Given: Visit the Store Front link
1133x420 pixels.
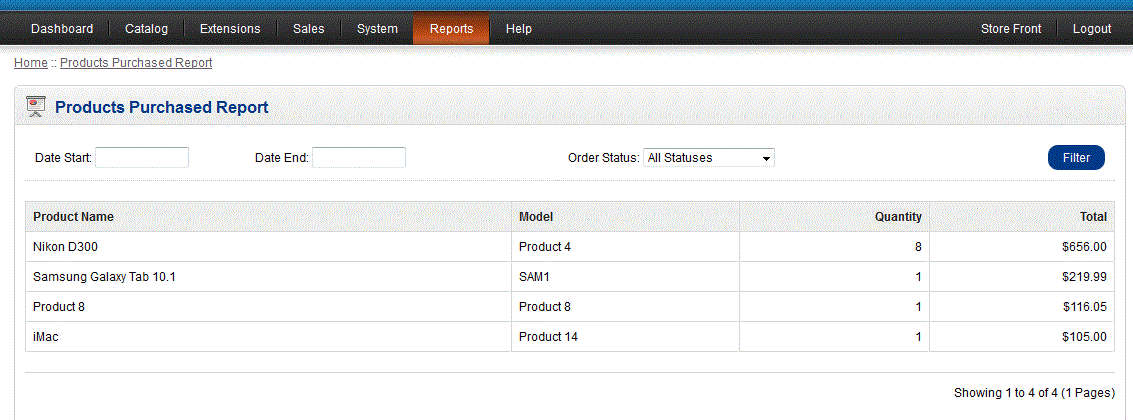Looking at the screenshot, I should pyautogui.click(x=1011, y=29).
